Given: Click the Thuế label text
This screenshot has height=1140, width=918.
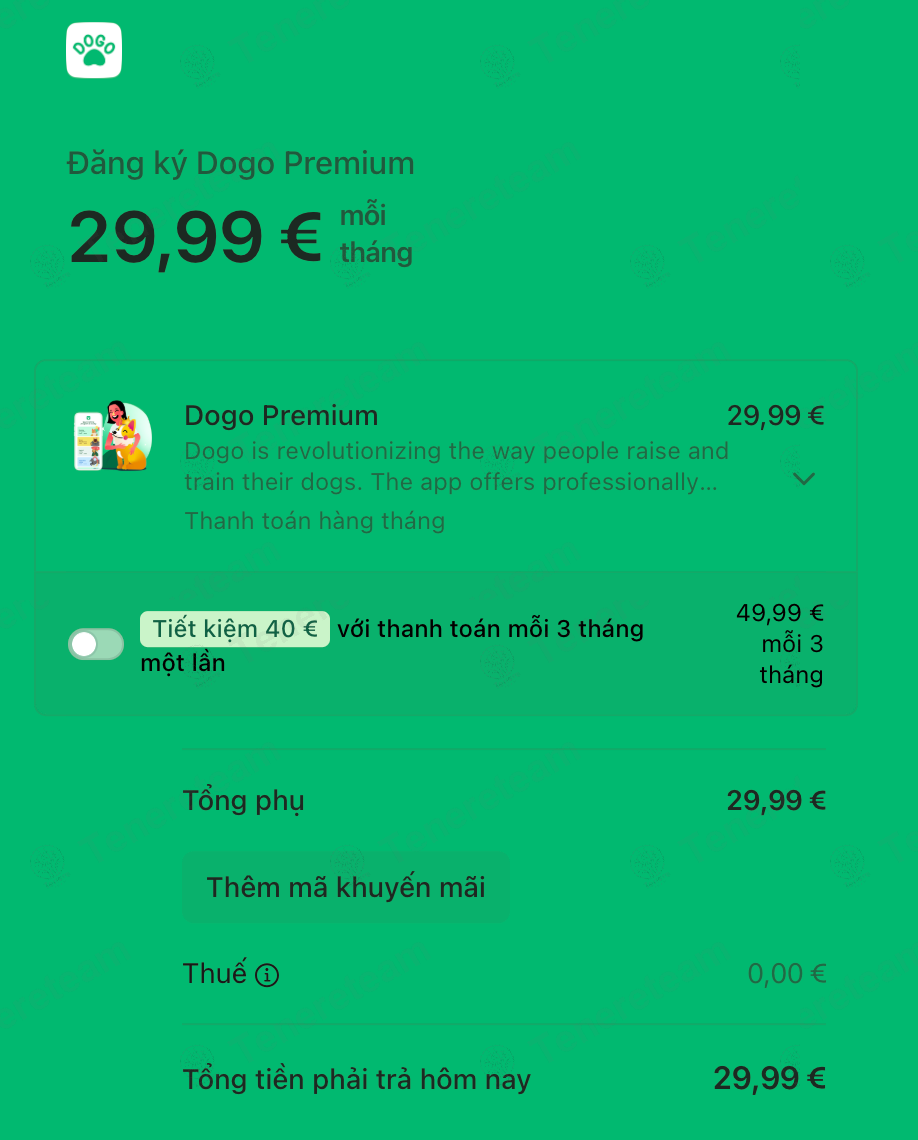Looking at the screenshot, I should click(x=214, y=974).
